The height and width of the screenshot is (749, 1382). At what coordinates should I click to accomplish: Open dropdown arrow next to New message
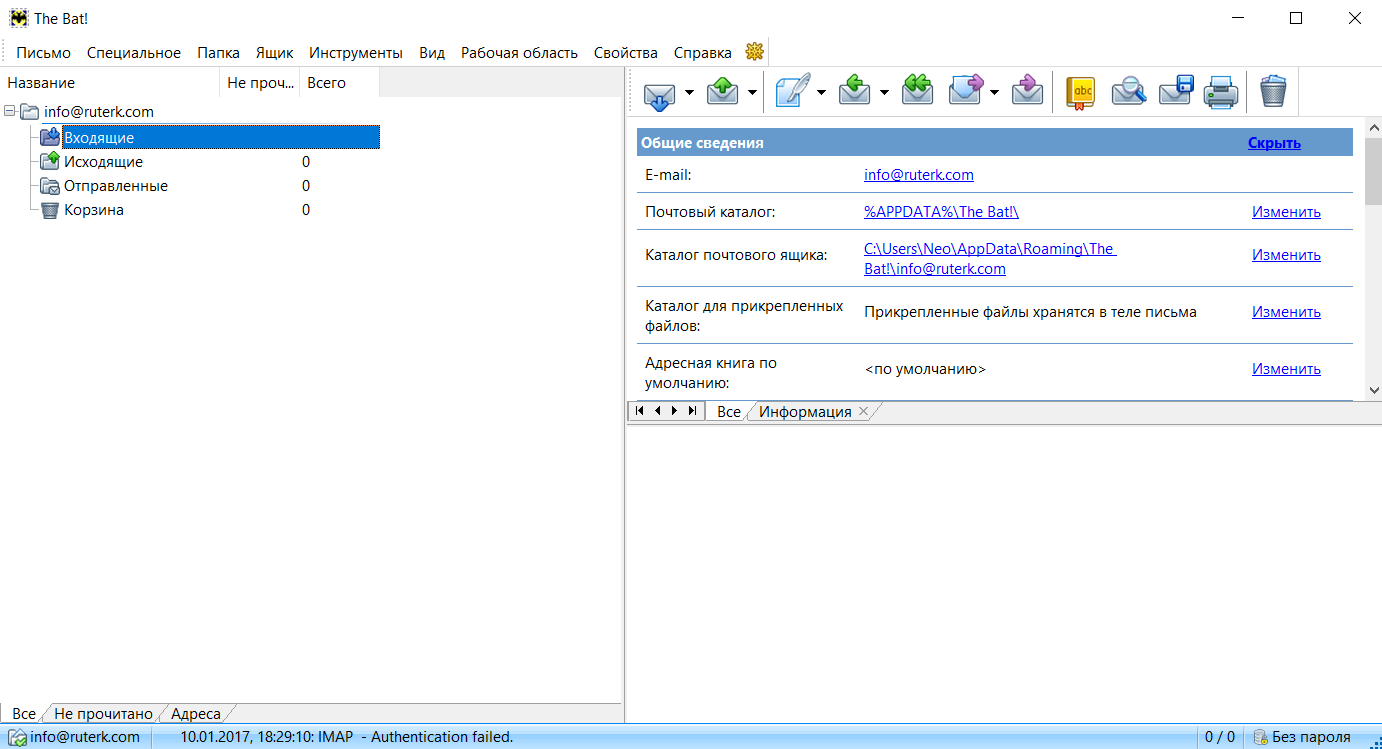tap(821, 93)
